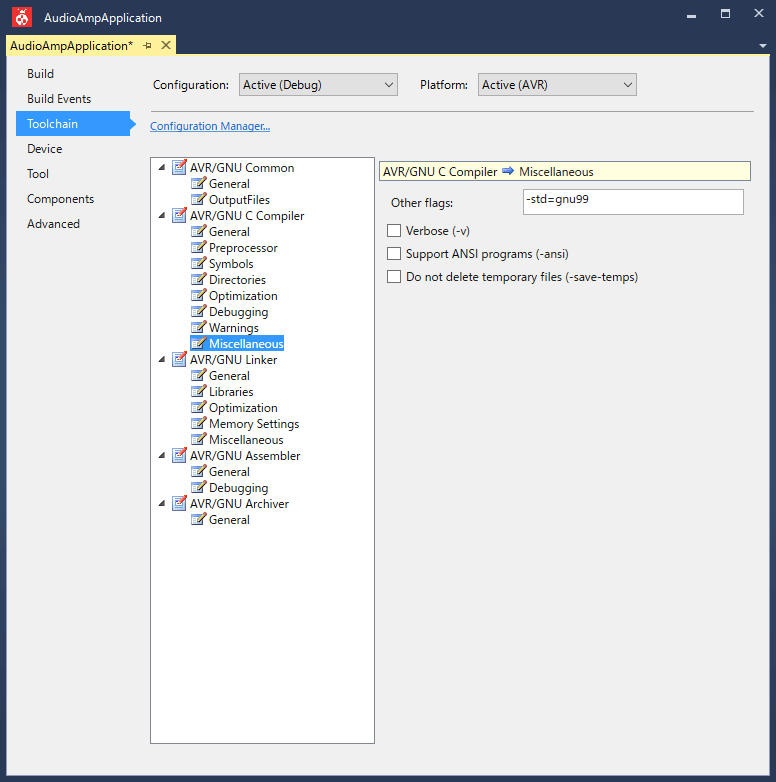Select C Compiler Optimization tree item
This screenshot has width=776, height=782.
pos(243,296)
